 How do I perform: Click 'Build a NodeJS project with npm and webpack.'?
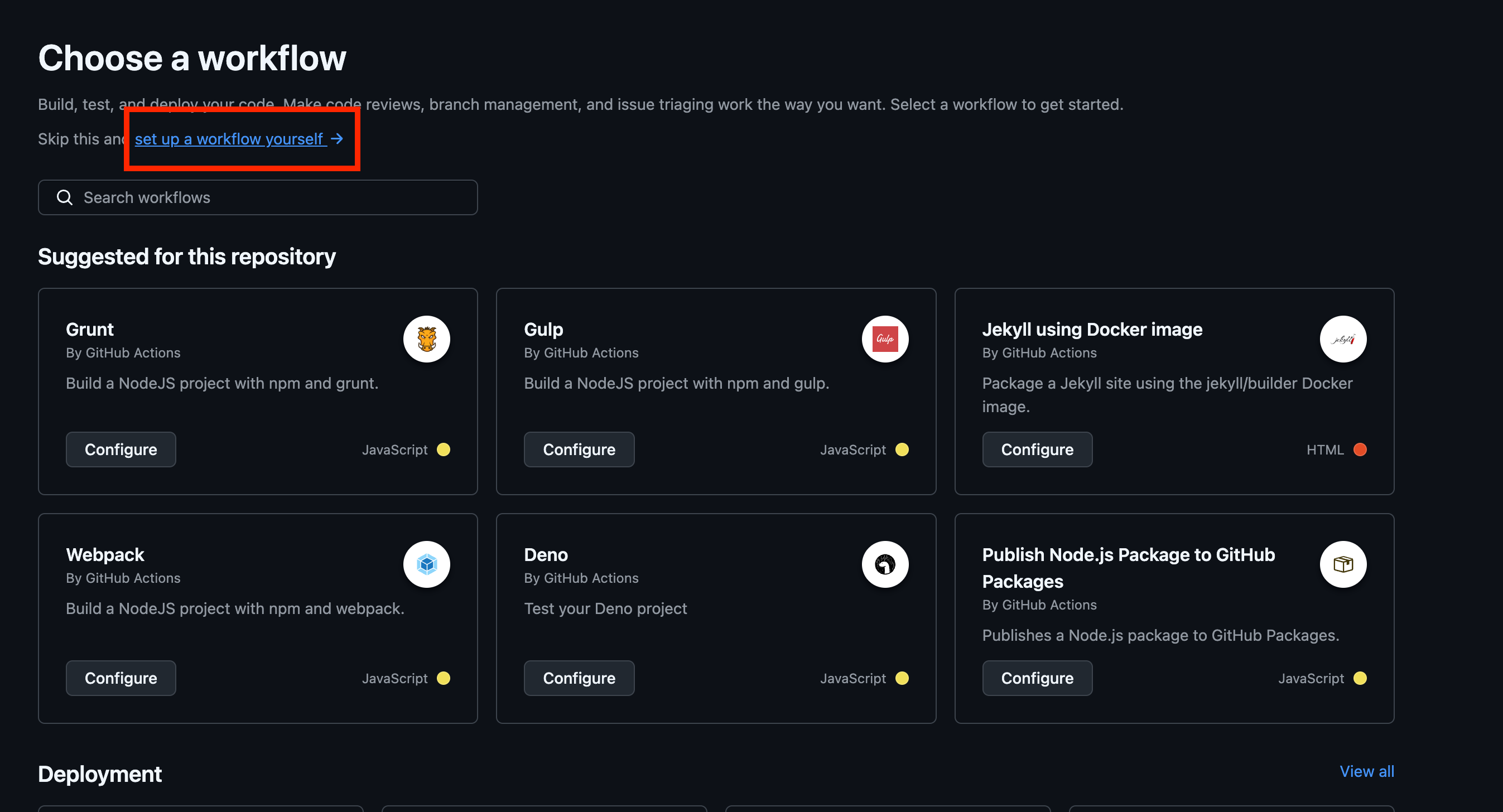(235, 608)
